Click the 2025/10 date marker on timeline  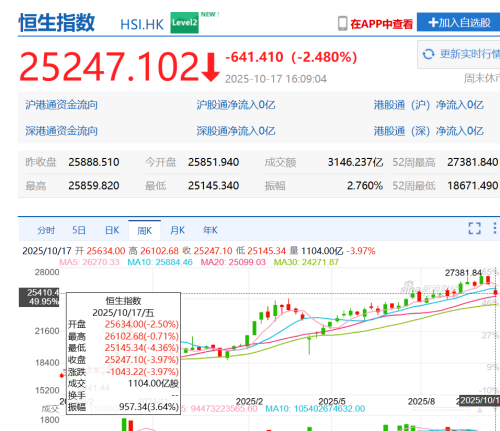tap(479, 400)
